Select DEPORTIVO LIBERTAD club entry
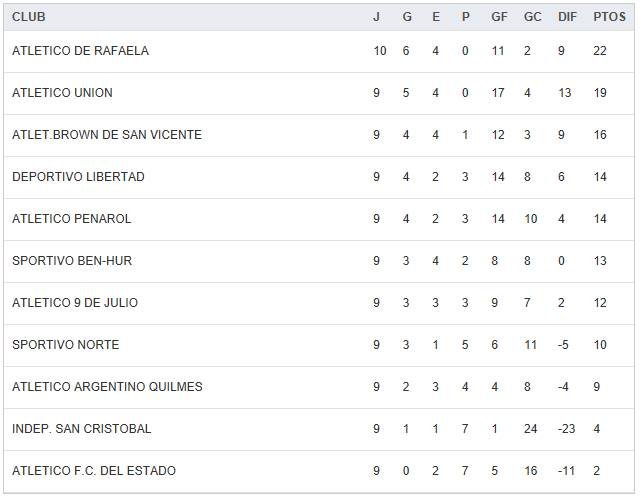 coord(78,177)
